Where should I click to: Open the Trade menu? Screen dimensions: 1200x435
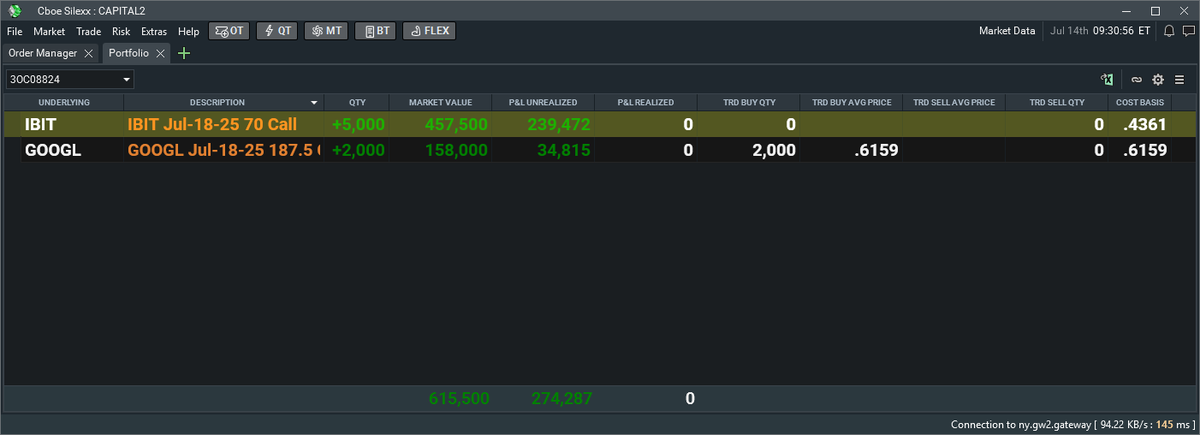click(89, 31)
